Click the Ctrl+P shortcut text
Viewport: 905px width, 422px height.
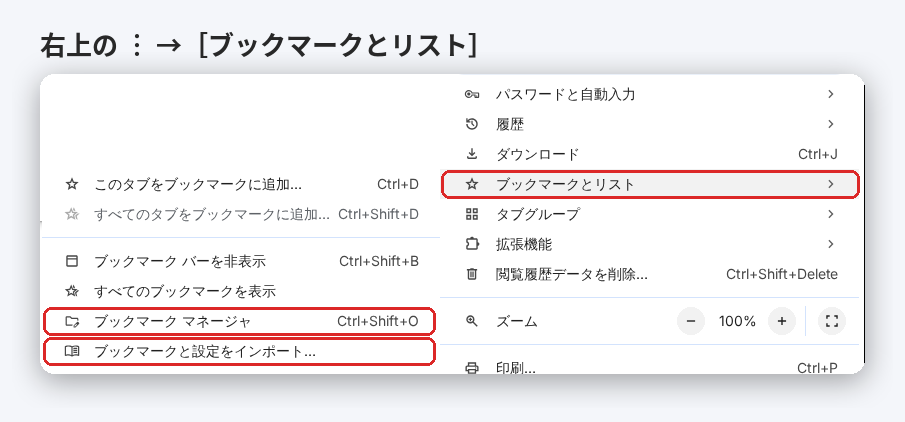pos(818,368)
